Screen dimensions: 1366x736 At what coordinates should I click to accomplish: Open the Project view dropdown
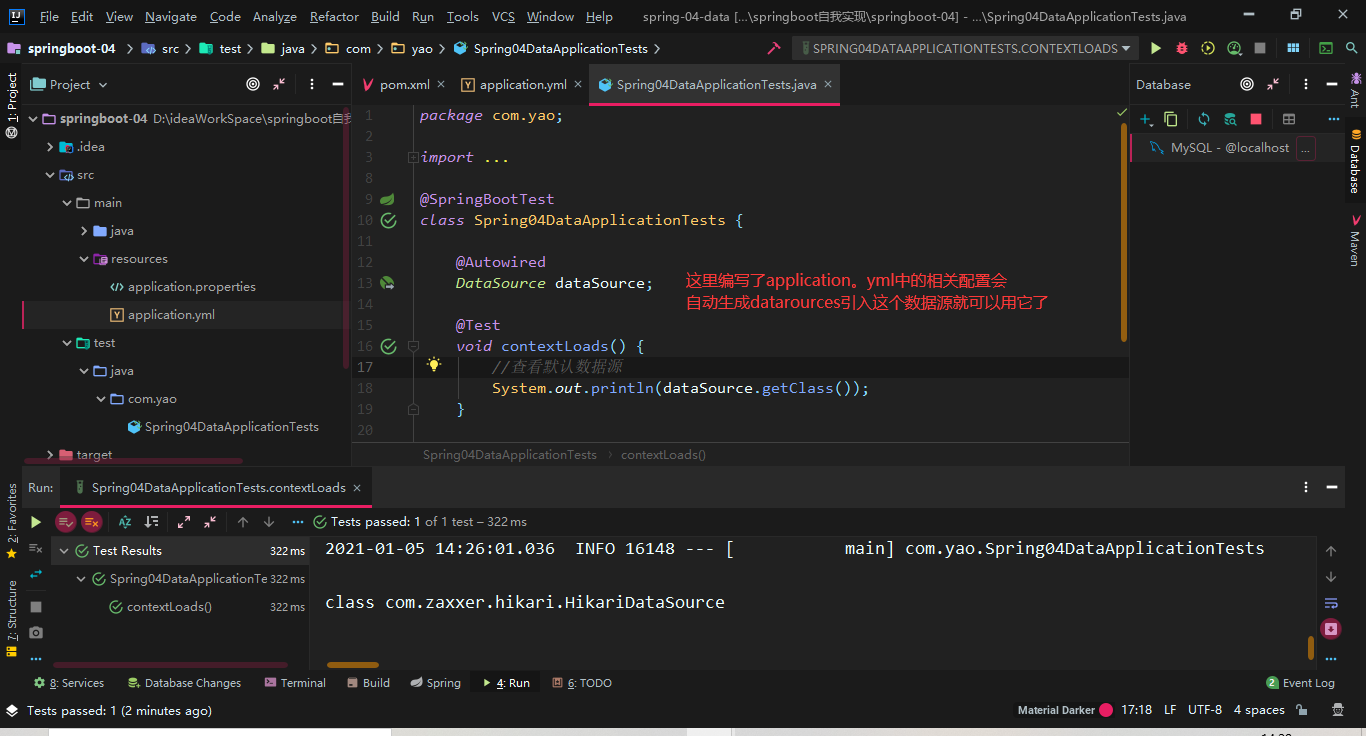click(x=69, y=85)
